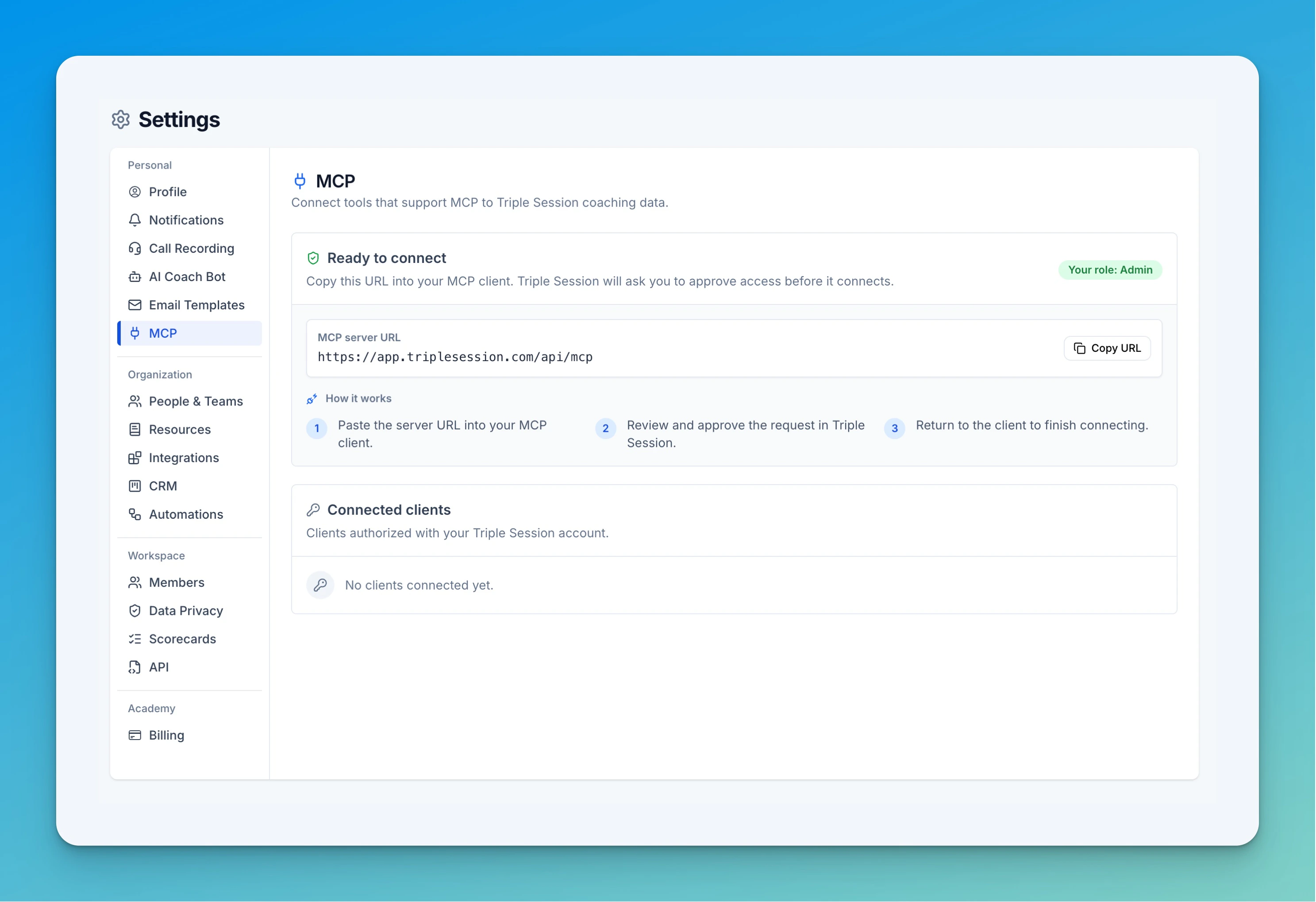Screen dimensions: 1316x902
Task: Click the Resources document icon
Action: pyautogui.click(x=135, y=430)
